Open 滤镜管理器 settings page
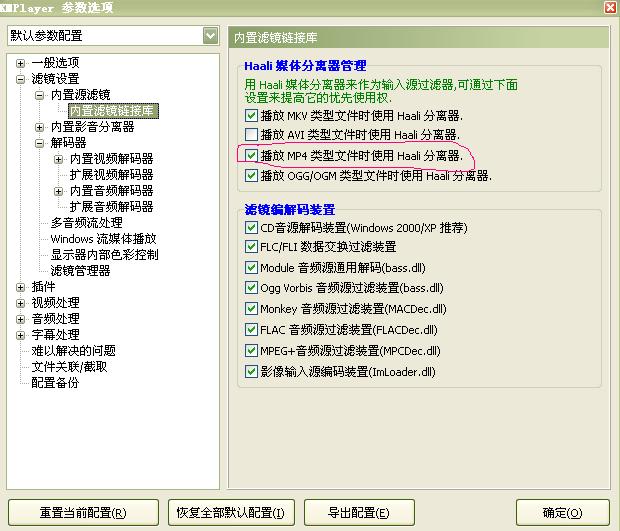Screen dimensions: 620x531 (80, 271)
